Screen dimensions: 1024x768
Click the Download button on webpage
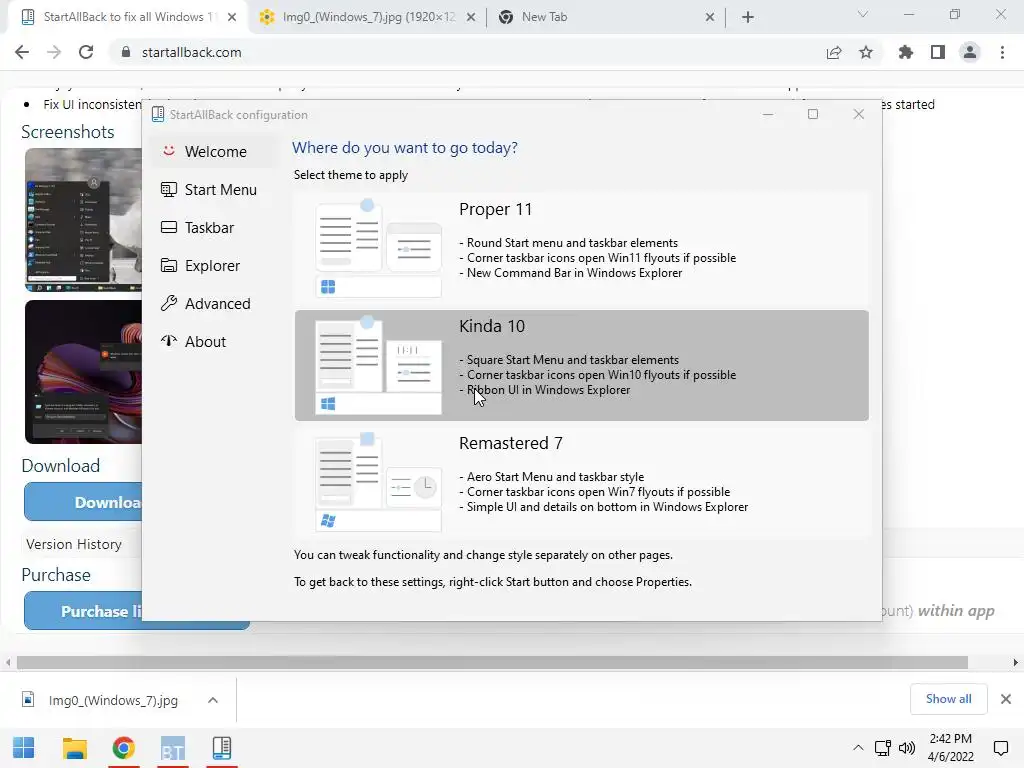(83, 502)
